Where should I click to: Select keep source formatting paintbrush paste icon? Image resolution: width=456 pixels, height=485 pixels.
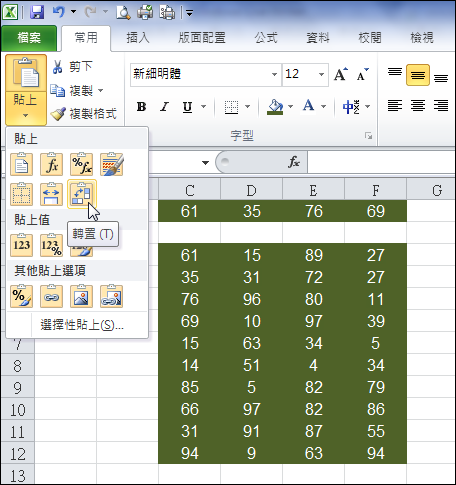pos(111,164)
